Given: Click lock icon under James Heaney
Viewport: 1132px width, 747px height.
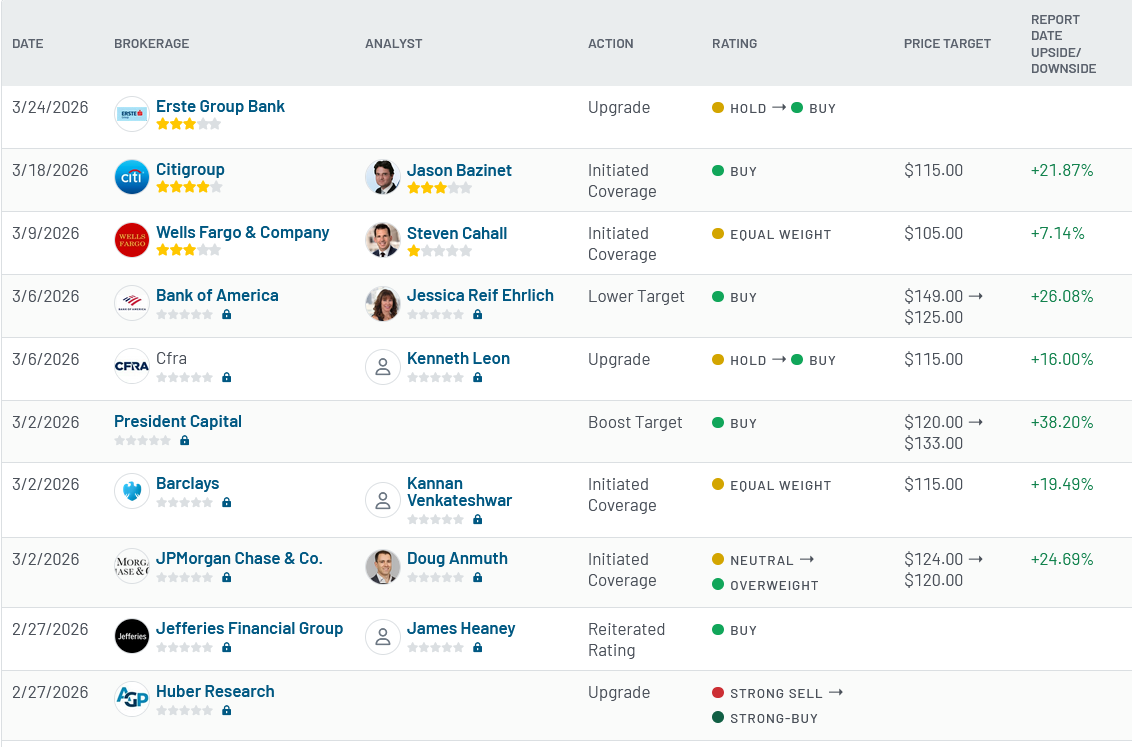Looking at the screenshot, I should tap(477, 647).
